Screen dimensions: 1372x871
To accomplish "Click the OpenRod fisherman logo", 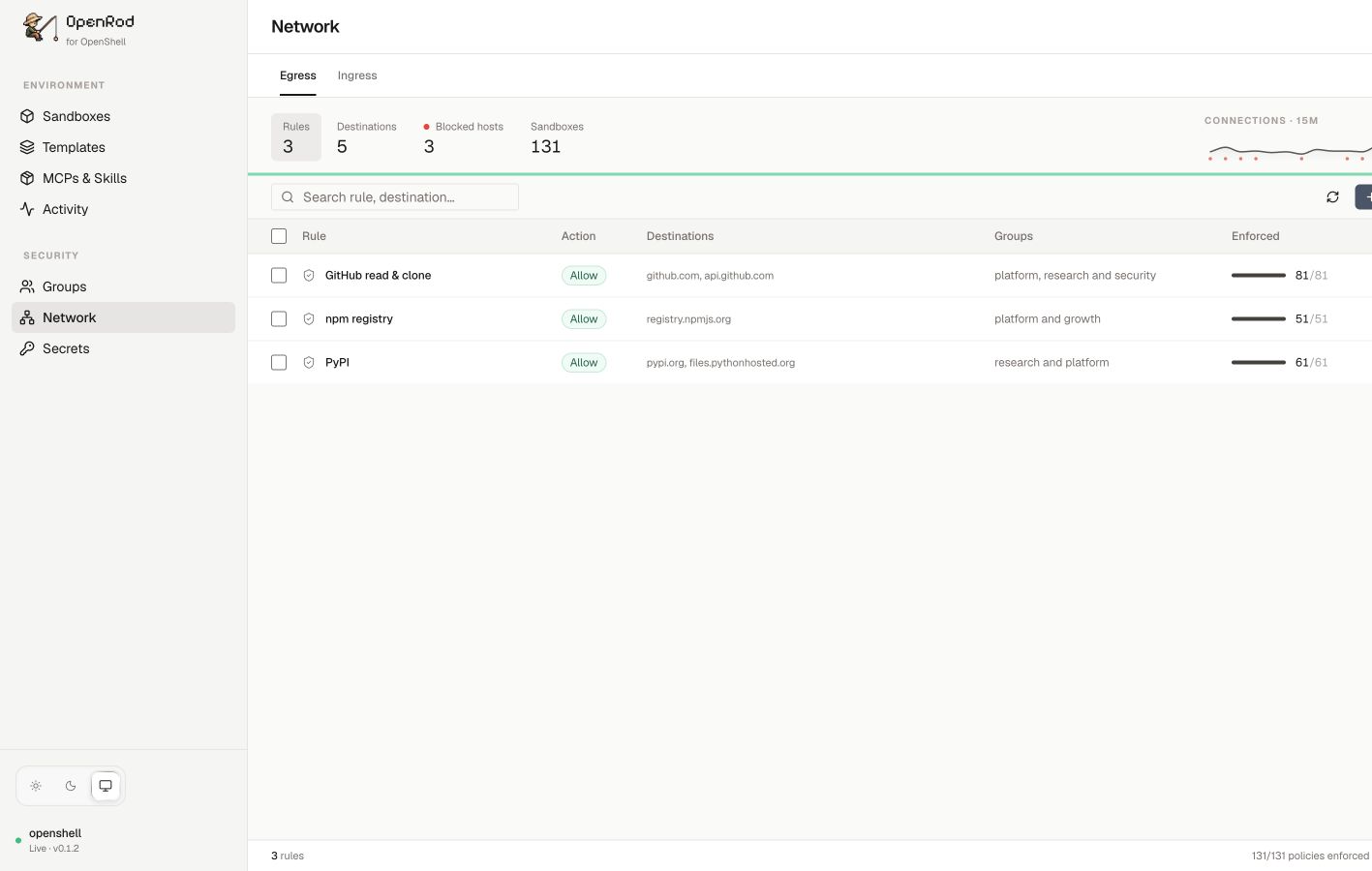I will click(x=40, y=27).
